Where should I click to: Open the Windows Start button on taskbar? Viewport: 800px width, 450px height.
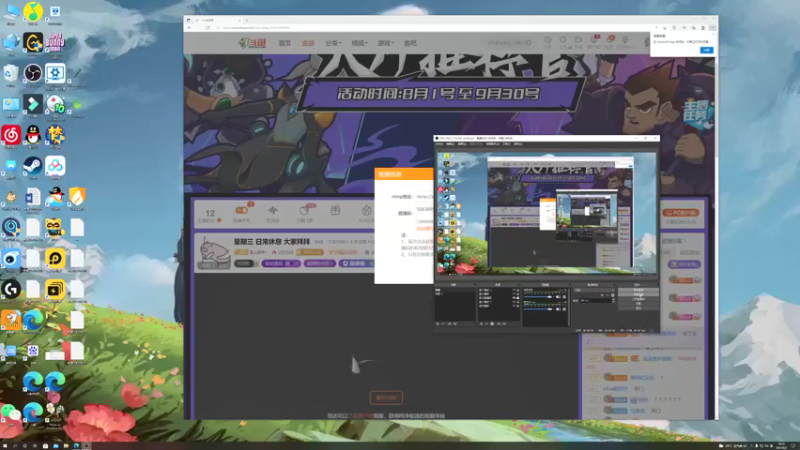pos(5,446)
